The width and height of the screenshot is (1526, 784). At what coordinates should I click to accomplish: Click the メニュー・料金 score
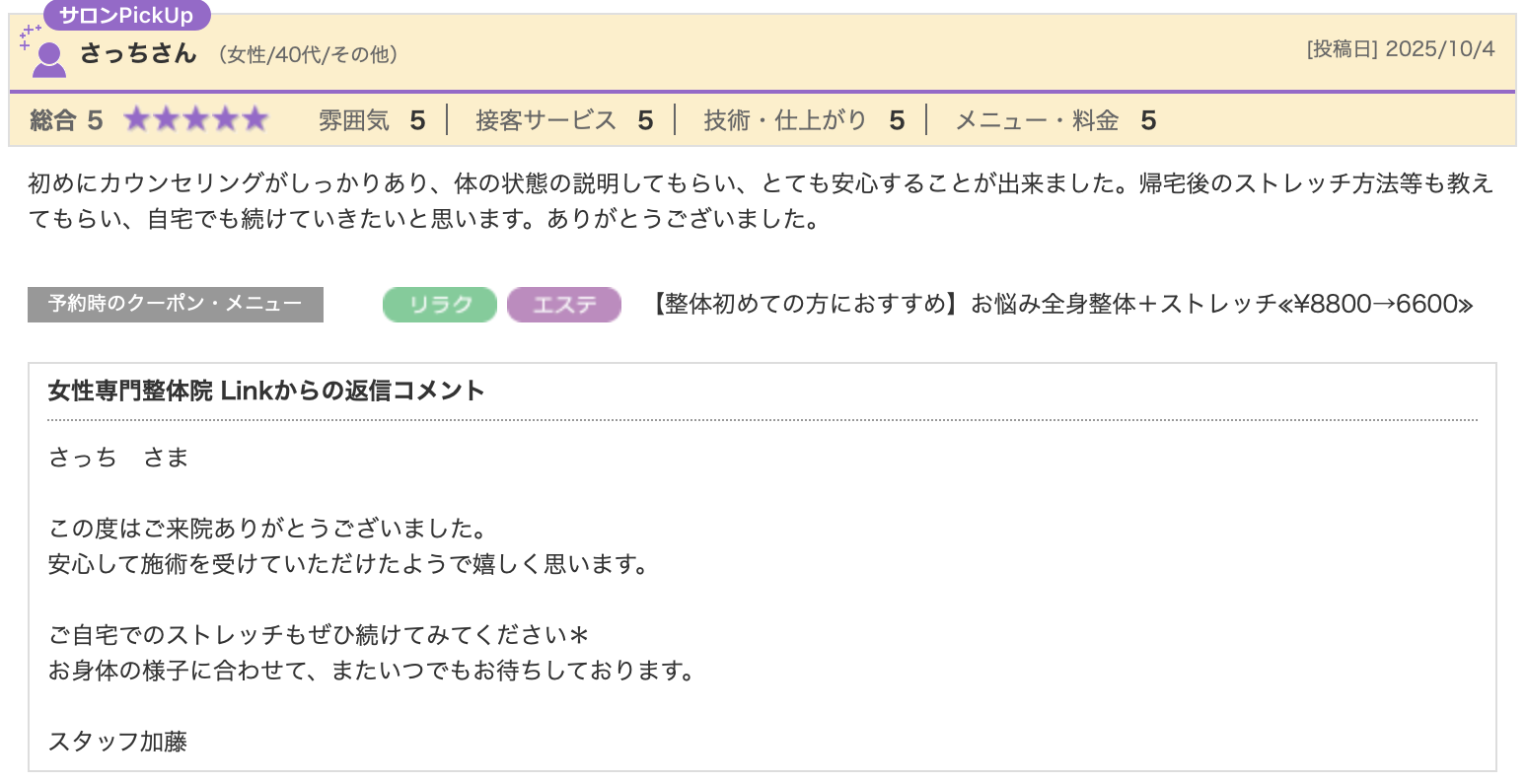pyautogui.click(x=1054, y=120)
